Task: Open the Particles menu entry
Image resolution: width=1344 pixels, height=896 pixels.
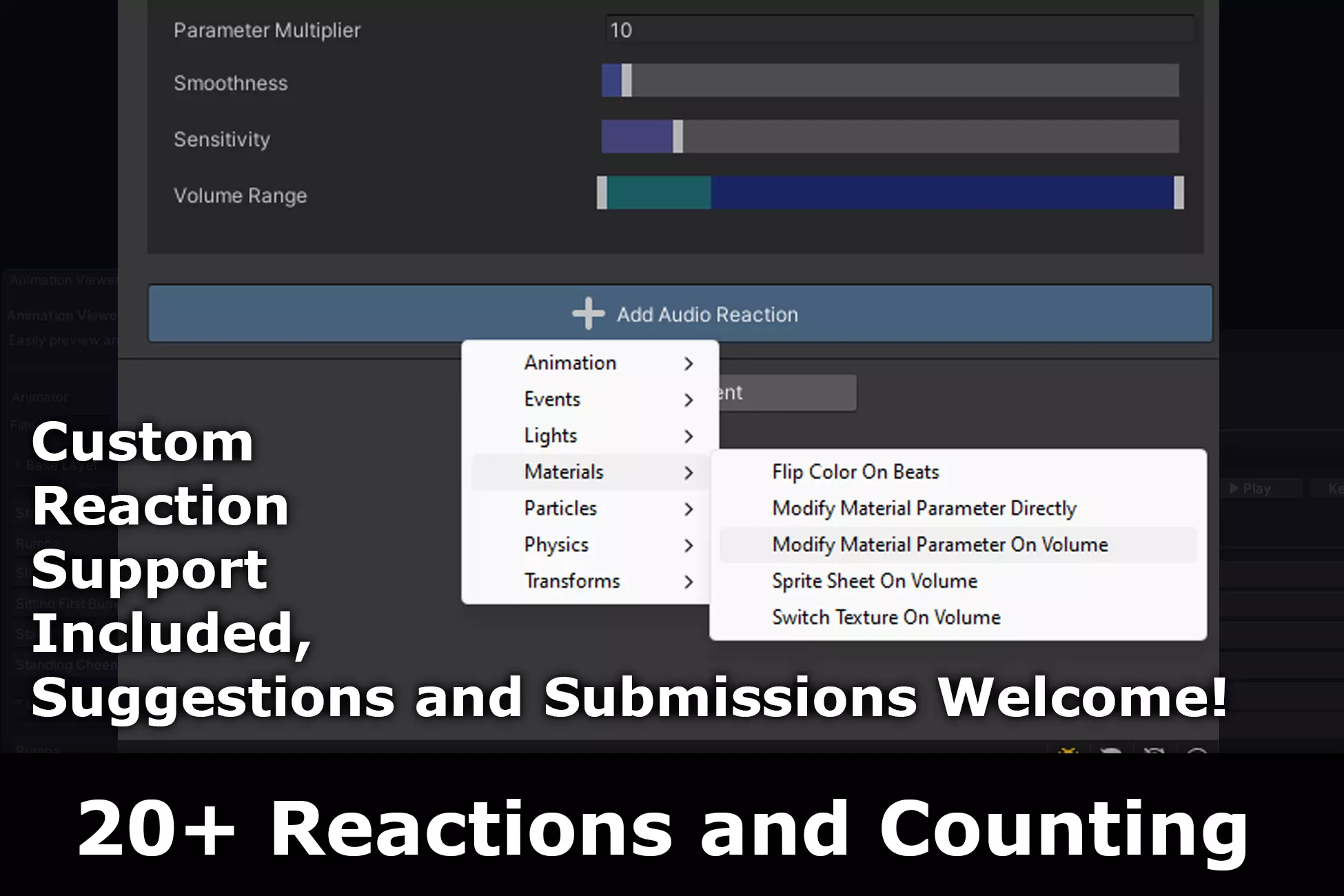Action: coord(560,509)
